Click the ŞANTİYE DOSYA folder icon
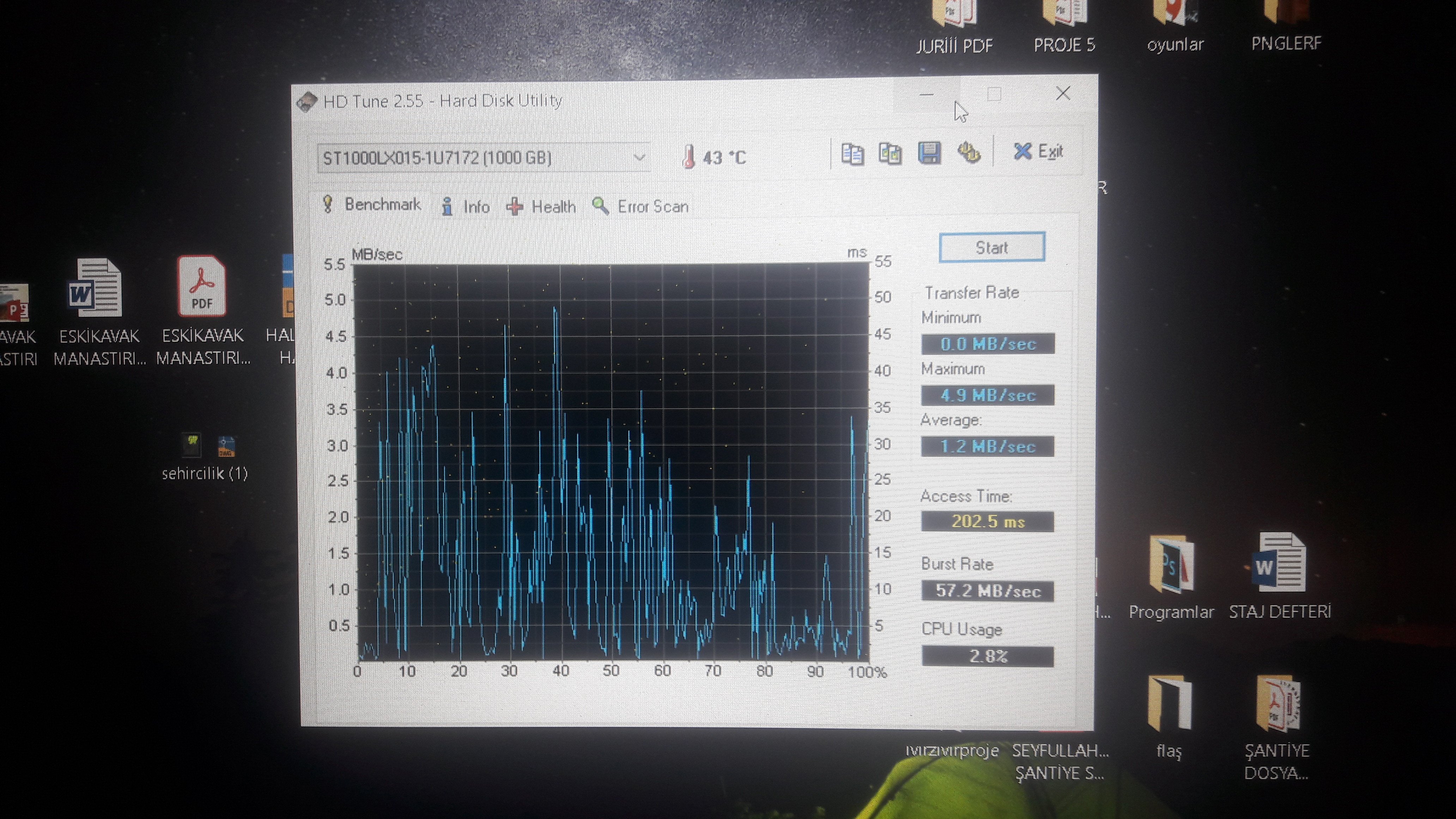1456x819 pixels. pos(1278,704)
